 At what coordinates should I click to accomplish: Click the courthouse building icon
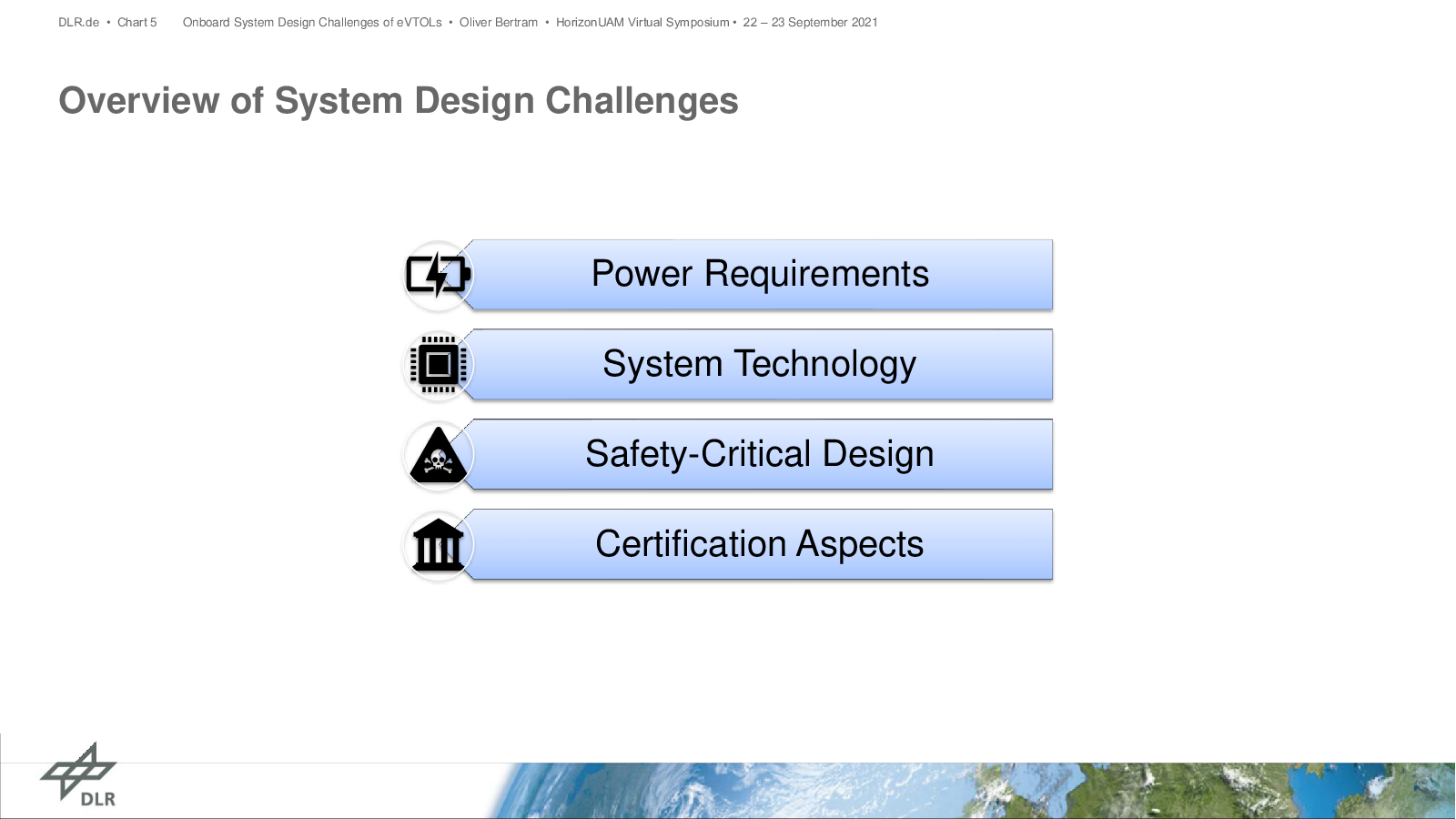tap(438, 544)
